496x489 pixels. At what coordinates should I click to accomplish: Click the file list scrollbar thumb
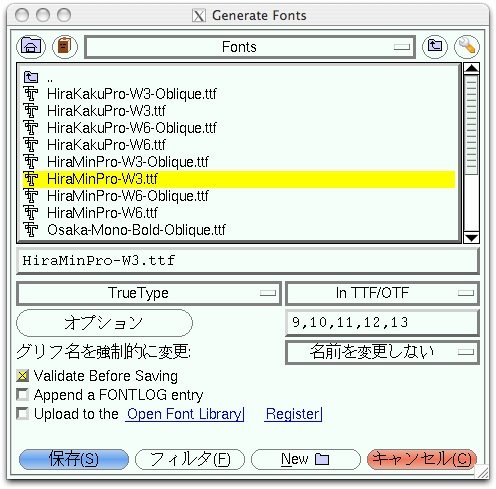(x=471, y=124)
